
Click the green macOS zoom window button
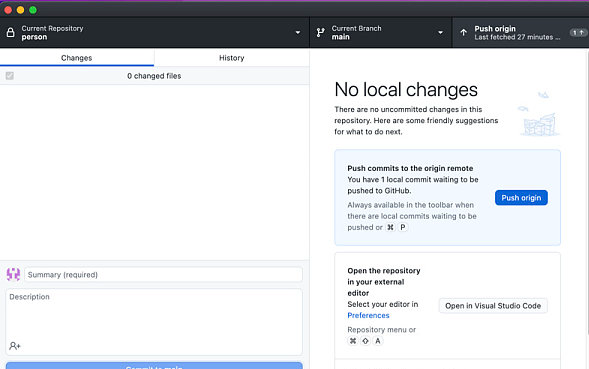click(x=33, y=10)
